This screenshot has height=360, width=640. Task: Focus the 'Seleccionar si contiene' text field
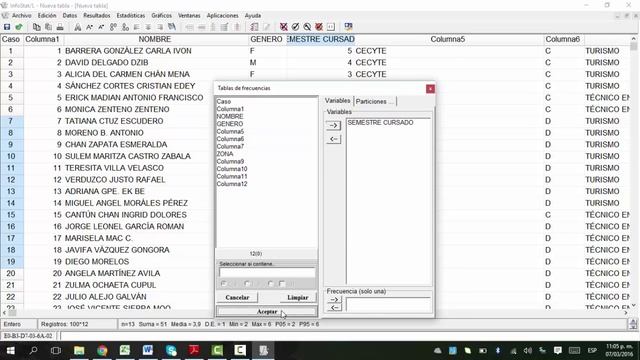coord(267,272)
